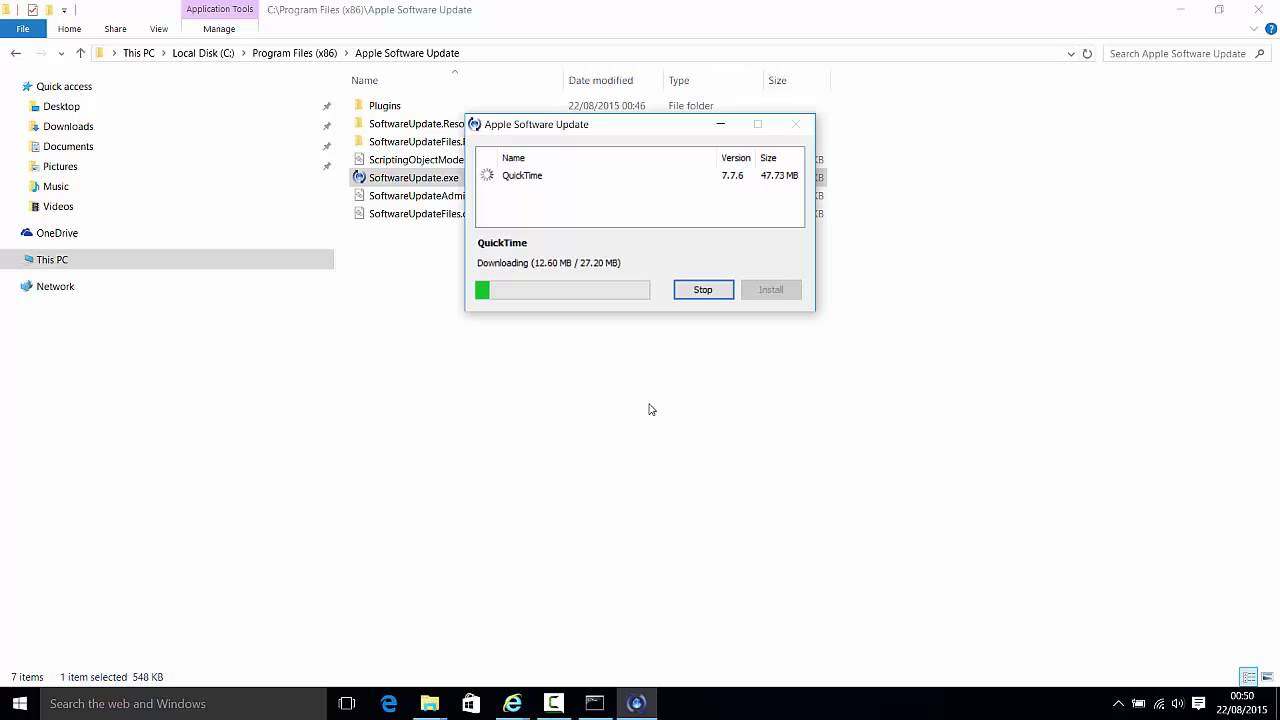Select OneDrive in navigation pane

pyautogui.click(x=57, y=233)
